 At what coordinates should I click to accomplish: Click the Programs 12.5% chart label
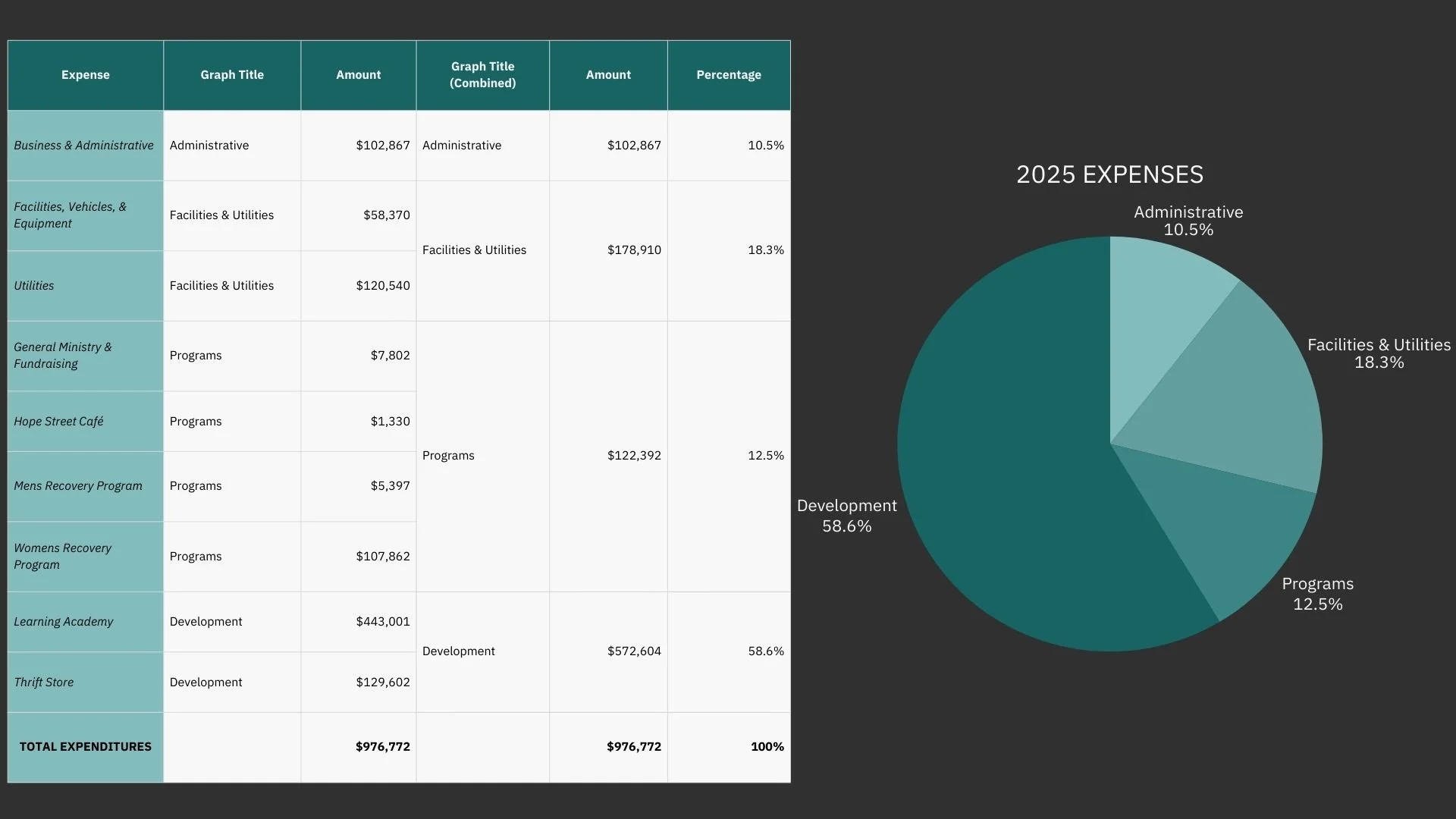[x=1317, y=594]
